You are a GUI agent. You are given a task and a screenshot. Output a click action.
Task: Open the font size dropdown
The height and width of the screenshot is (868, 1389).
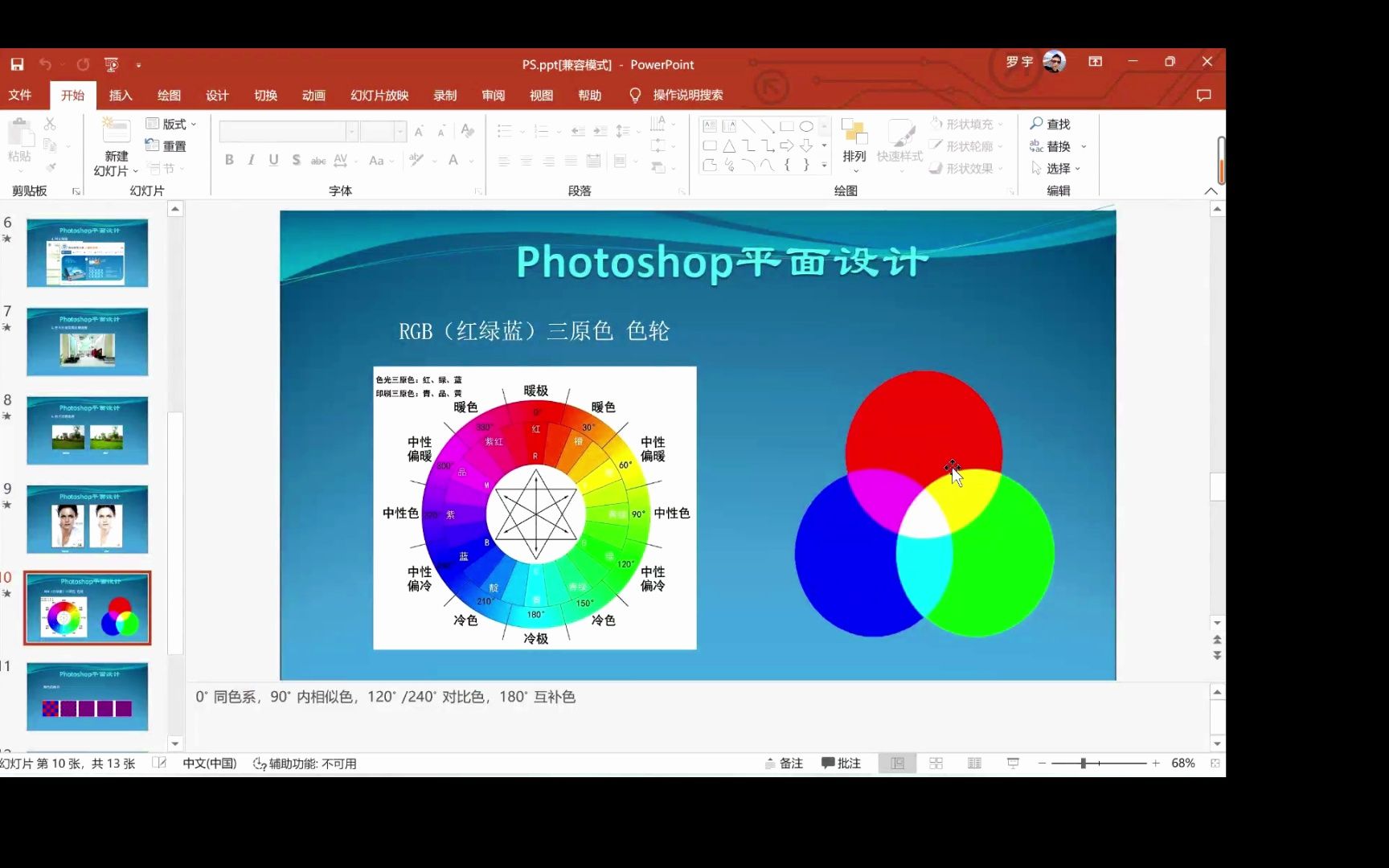[399, 131]
